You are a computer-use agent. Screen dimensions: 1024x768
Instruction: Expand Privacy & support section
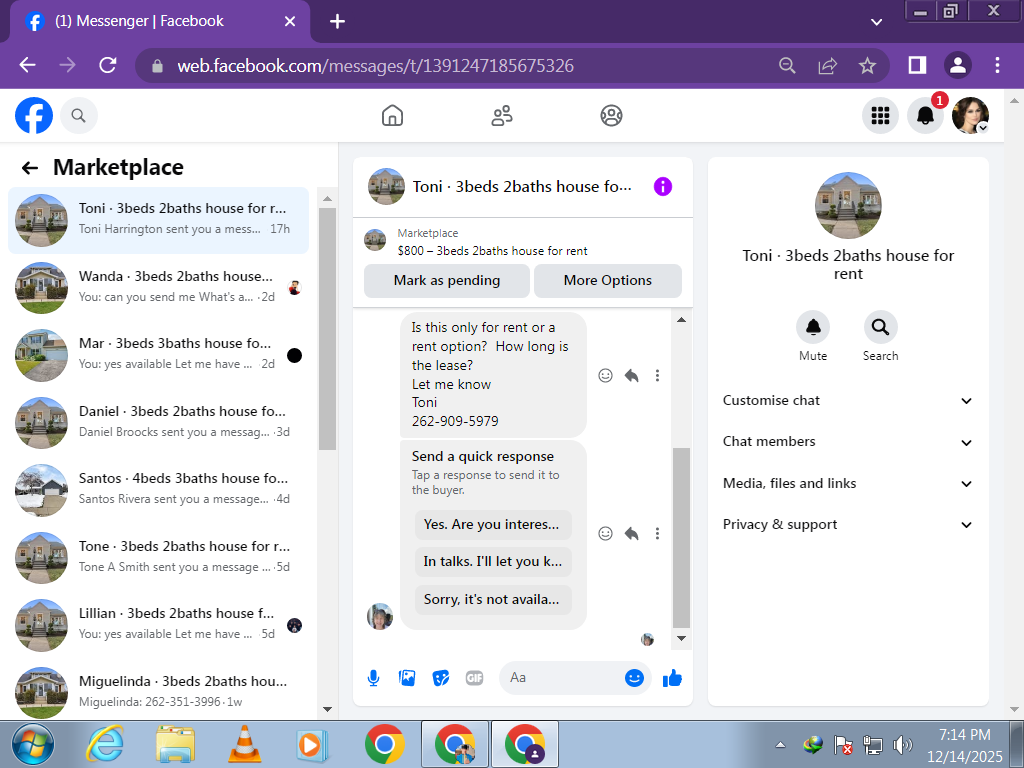tap(848, 525)
